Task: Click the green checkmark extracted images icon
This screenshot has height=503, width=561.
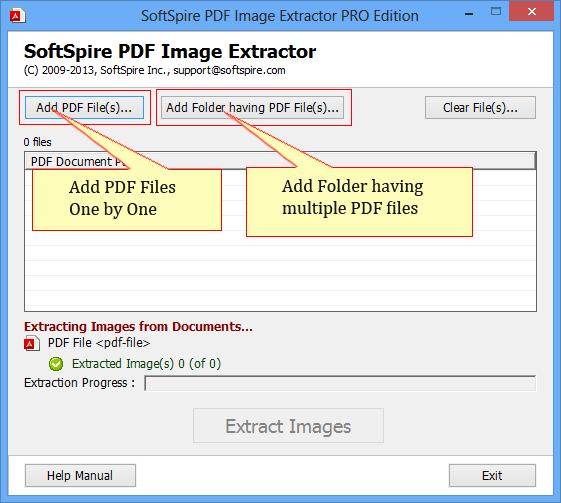Action: coord(56,364)
